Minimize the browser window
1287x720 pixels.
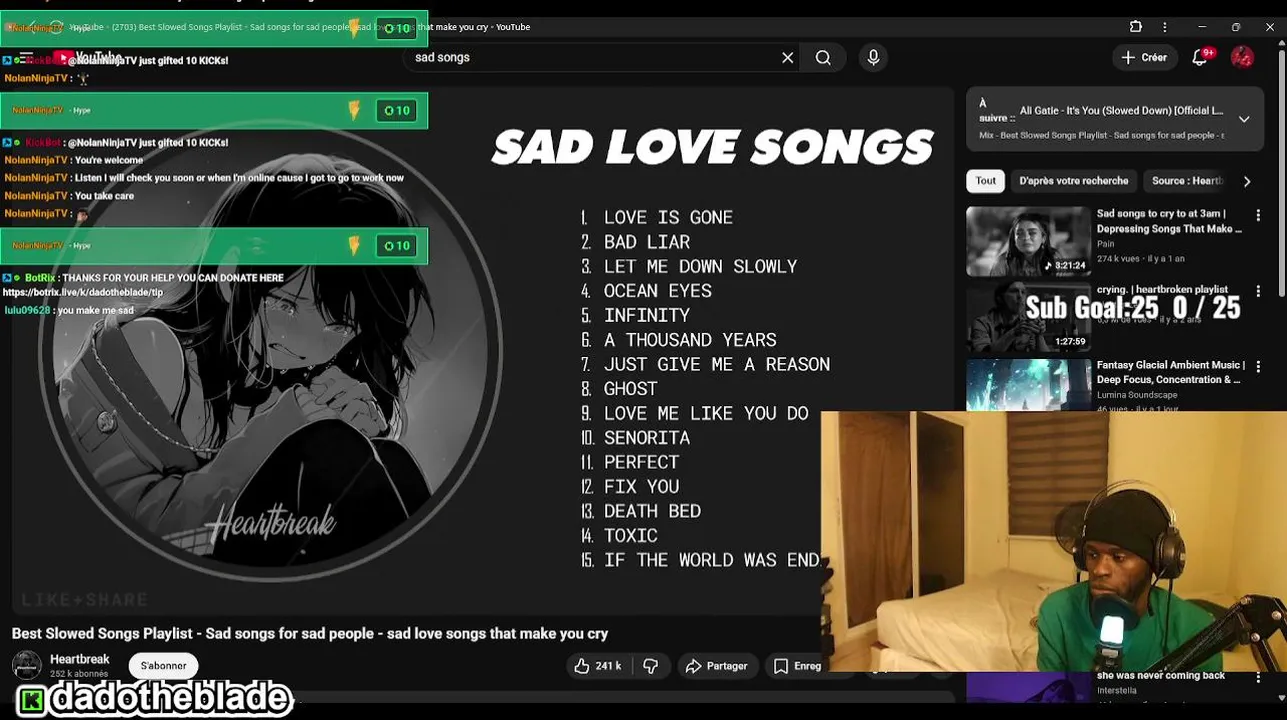coord(1202,27)
